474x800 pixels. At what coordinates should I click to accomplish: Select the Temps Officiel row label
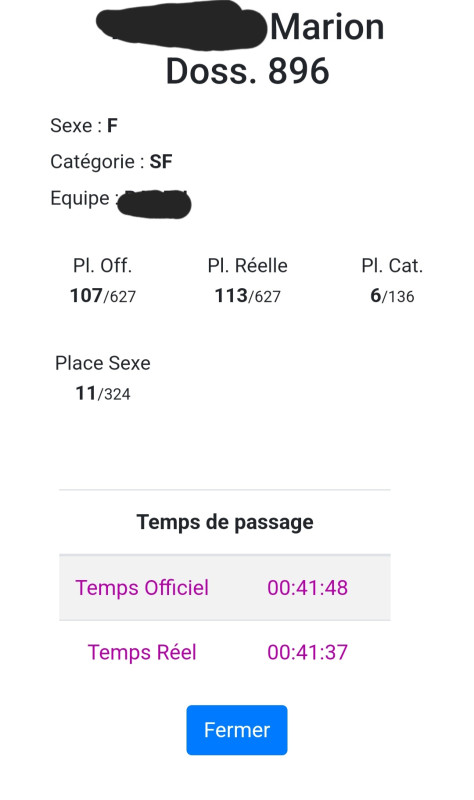click(142, 588)
